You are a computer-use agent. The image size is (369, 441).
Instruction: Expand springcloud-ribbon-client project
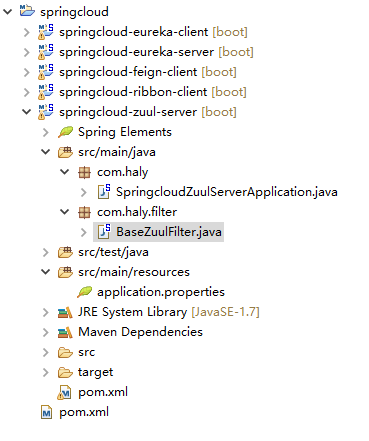point(27,92)
